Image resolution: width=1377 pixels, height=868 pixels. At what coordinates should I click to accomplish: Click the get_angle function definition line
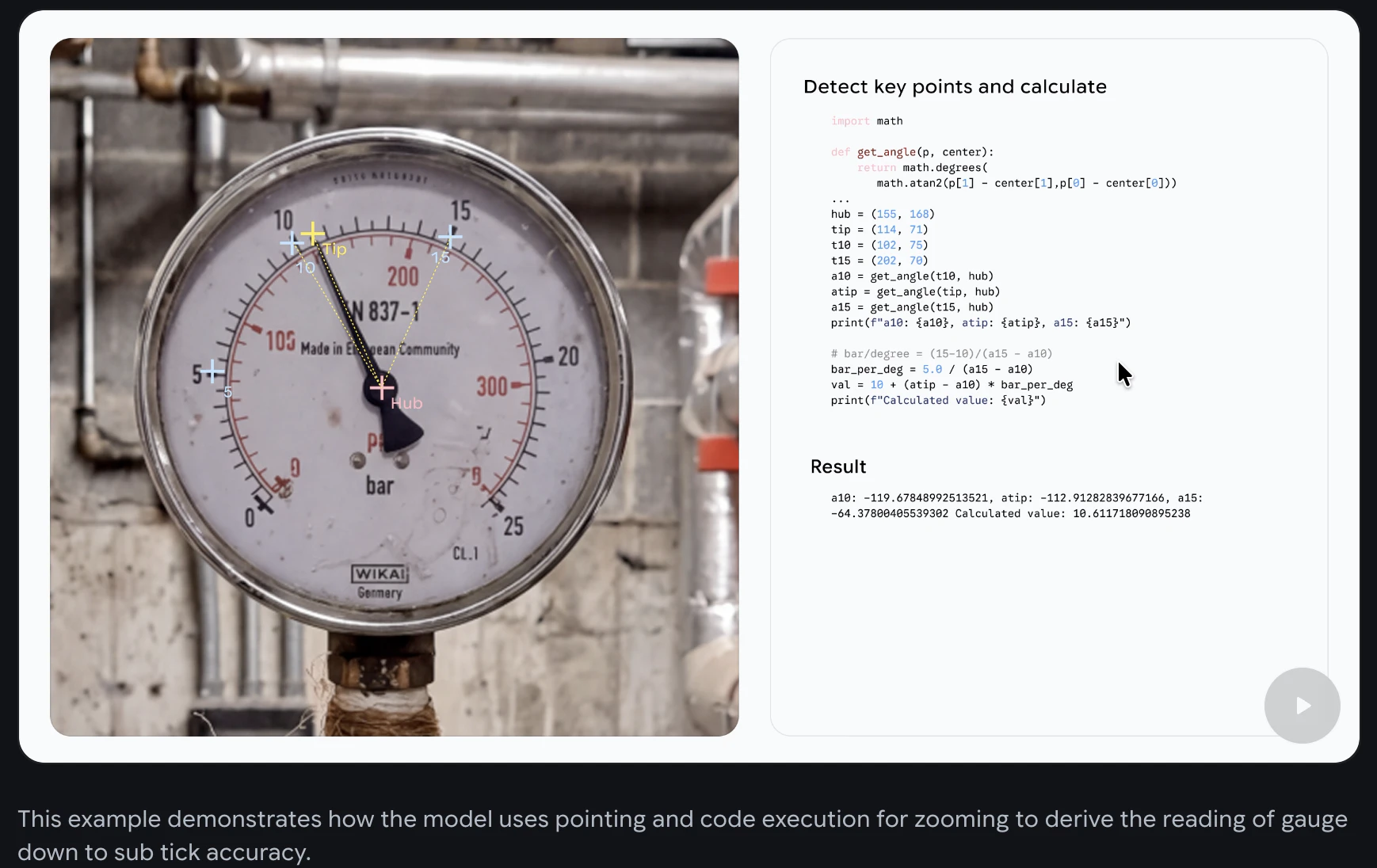(912, 151)
